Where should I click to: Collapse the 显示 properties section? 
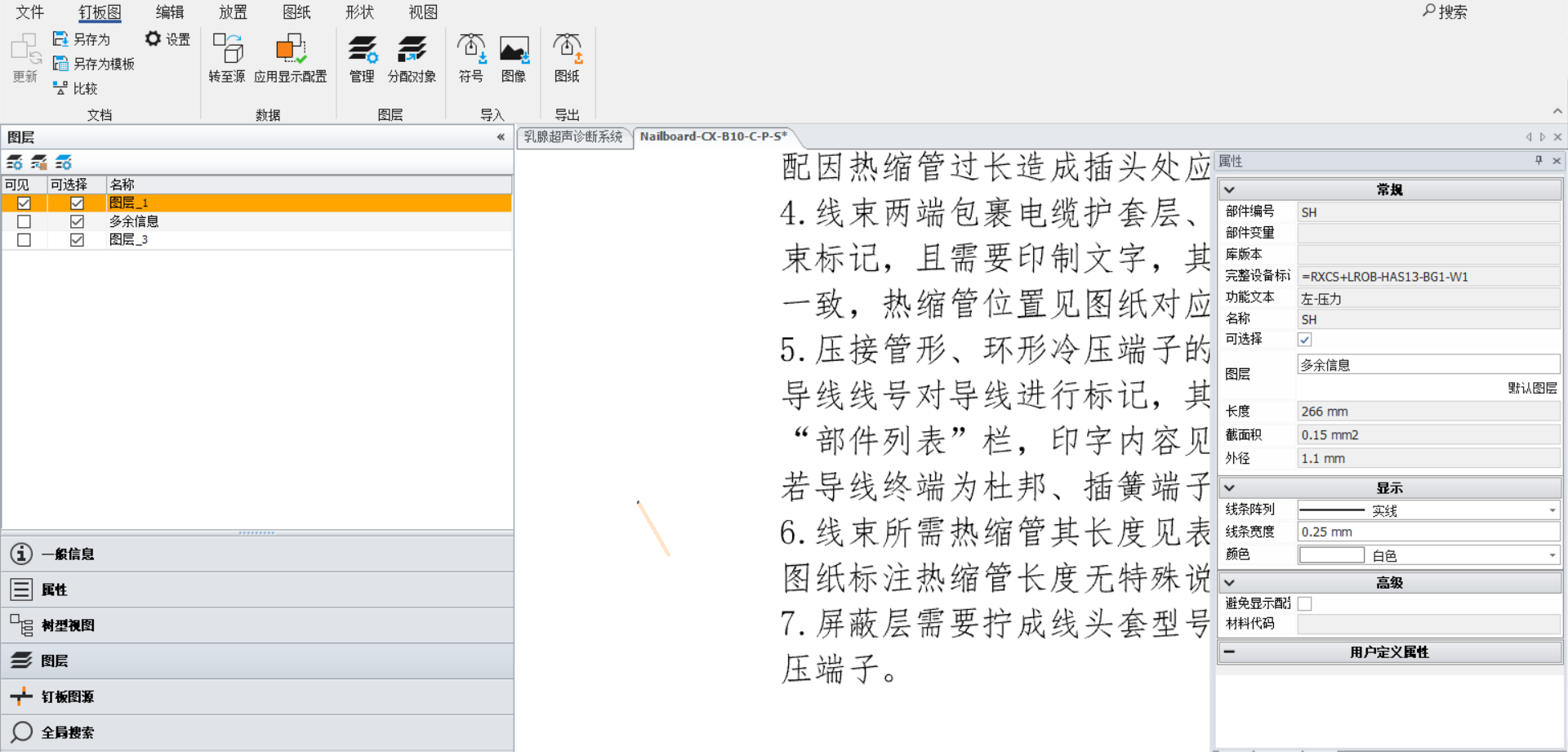tap(1229, 487)
